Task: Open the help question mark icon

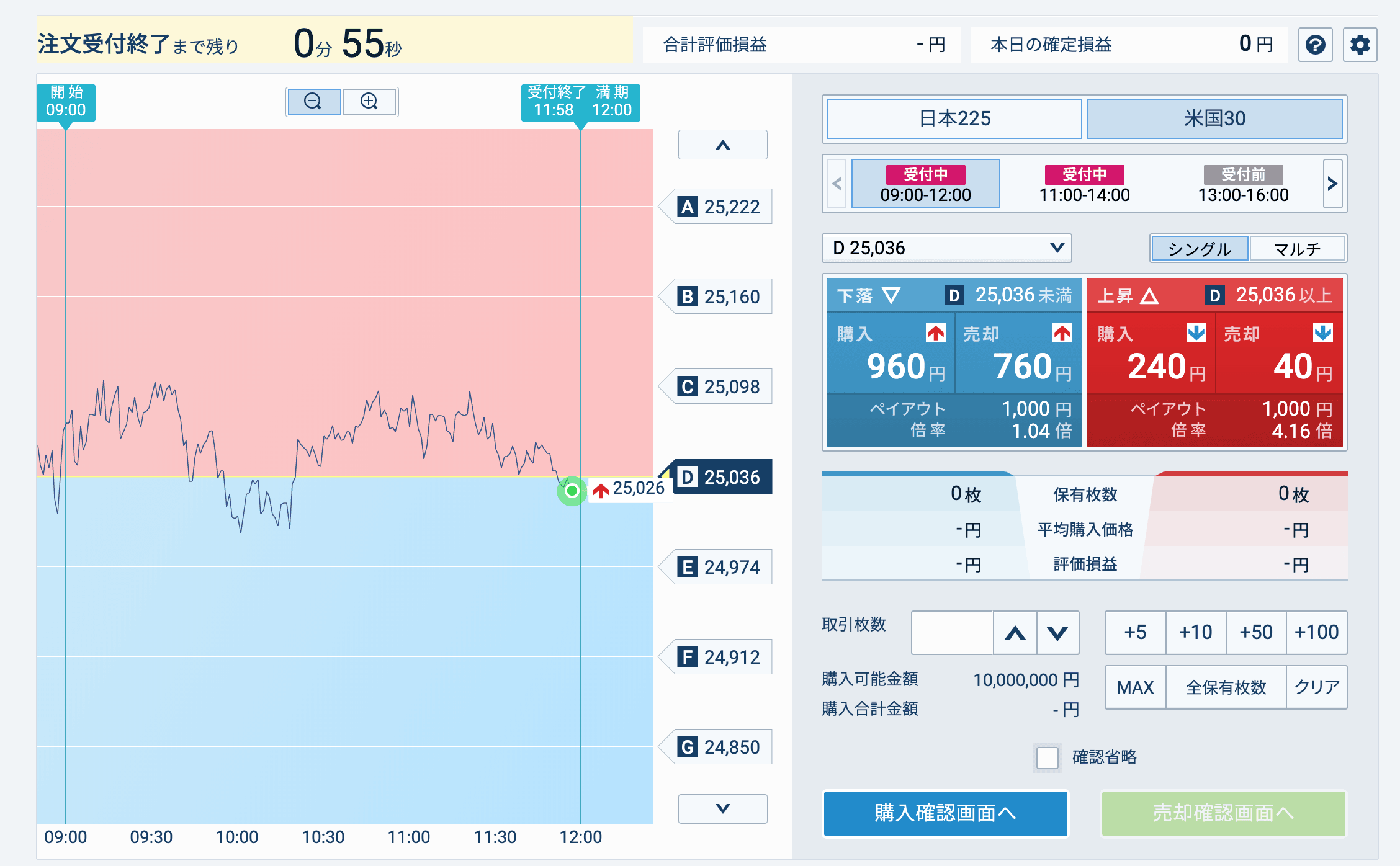Action: click(x=1315, y=45)
